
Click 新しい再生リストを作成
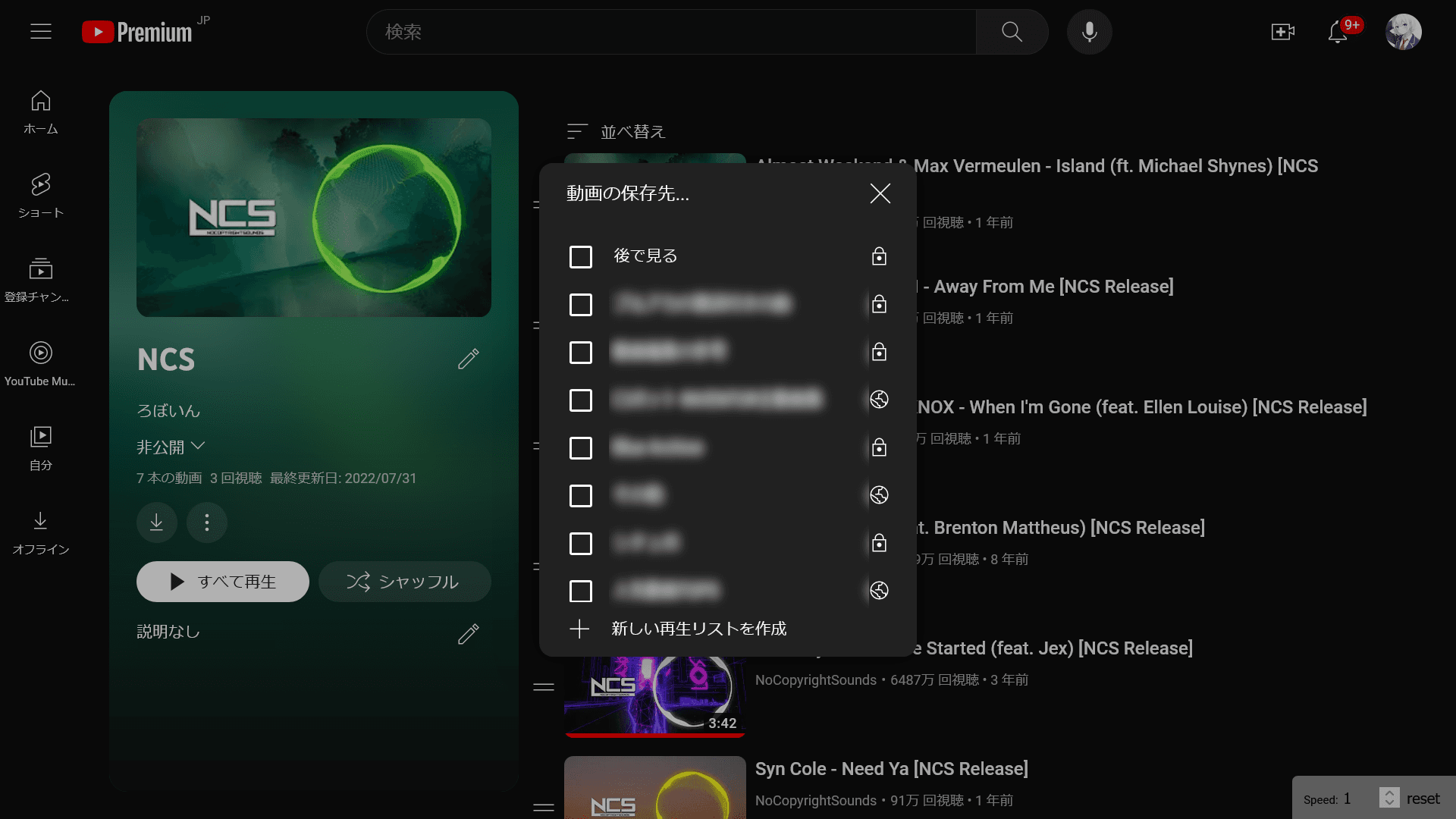699,629
